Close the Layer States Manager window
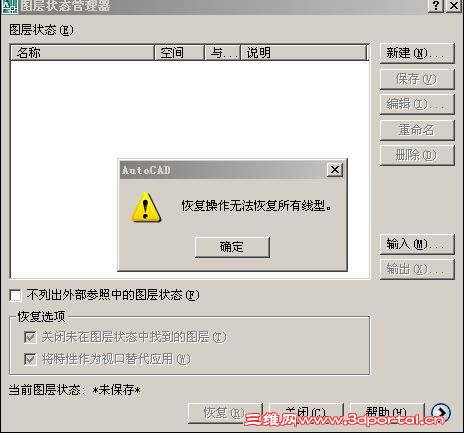The height and width of the screenshot is (433, 464). [x=454, y=6]
